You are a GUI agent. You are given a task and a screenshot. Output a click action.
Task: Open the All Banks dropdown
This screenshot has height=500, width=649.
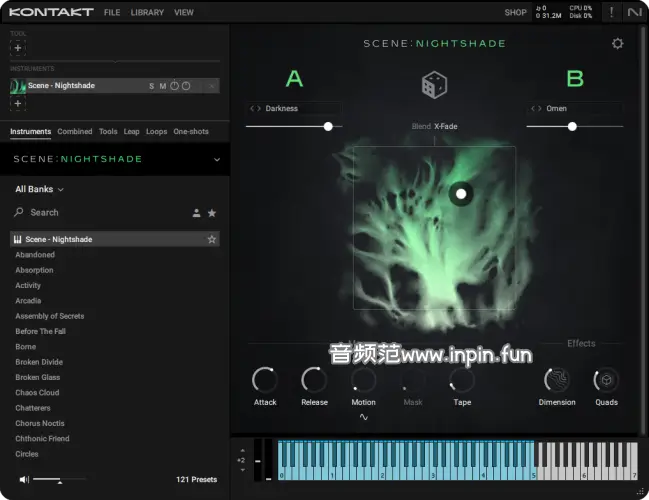39,189
